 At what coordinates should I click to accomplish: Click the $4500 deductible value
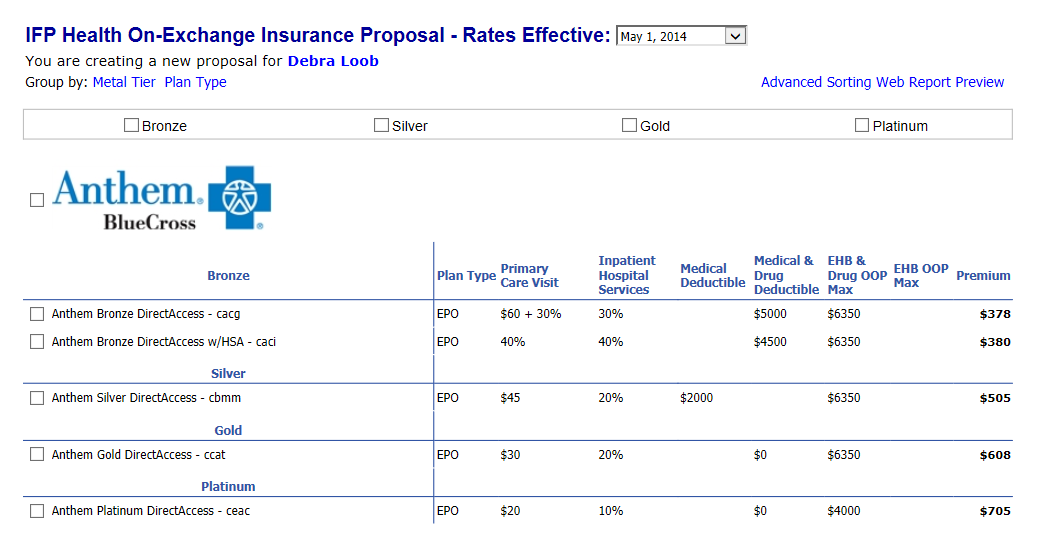click(770, 341)
